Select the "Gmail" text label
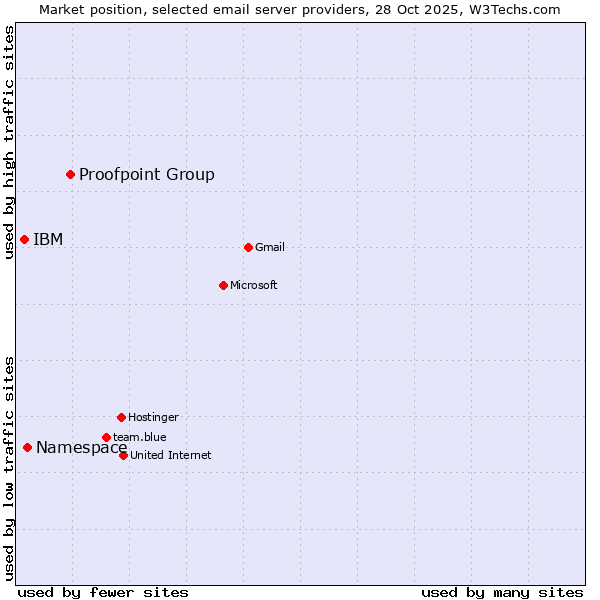Image resolution: width=600 pixels, height=600 pixels. 270,247
